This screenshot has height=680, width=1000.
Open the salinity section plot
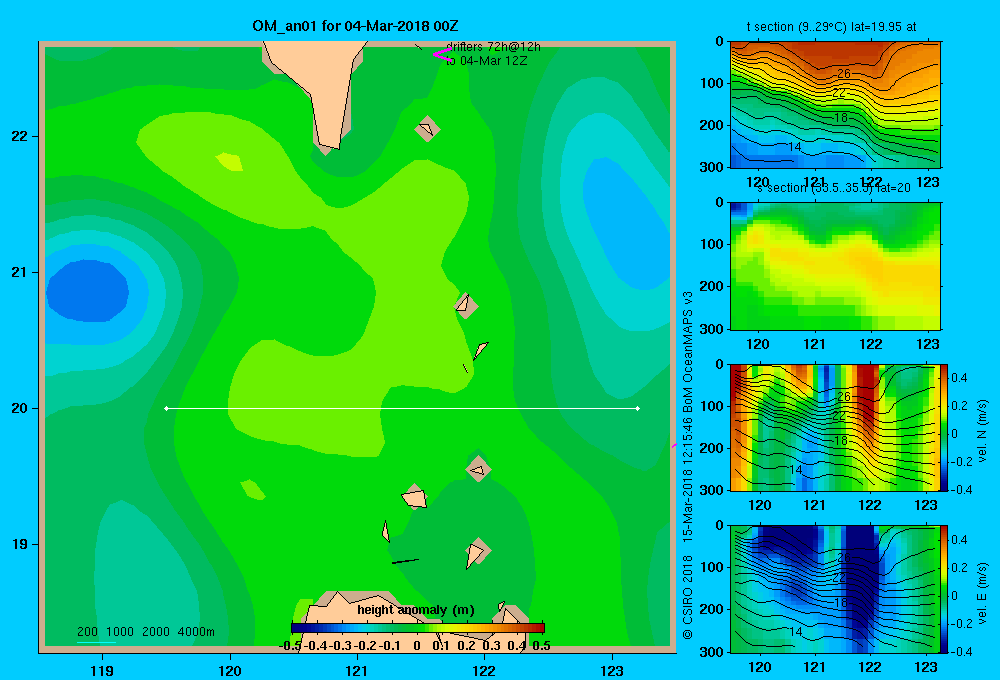[835, 266]
